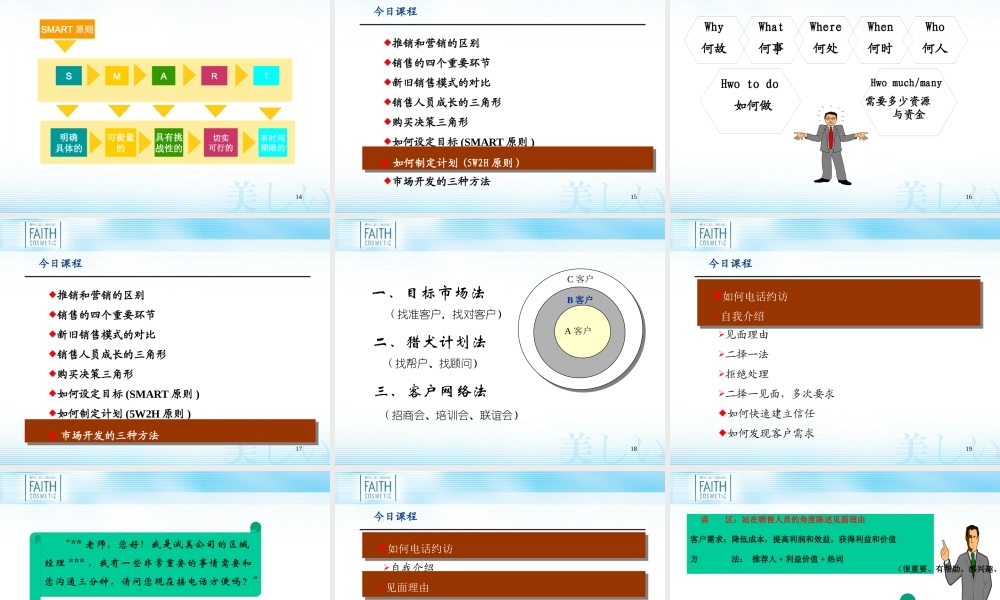This screenshot has height=600, width=1000.
Task: Open the slide 18 thumbnail by its page number
Action: click(634, 449)
